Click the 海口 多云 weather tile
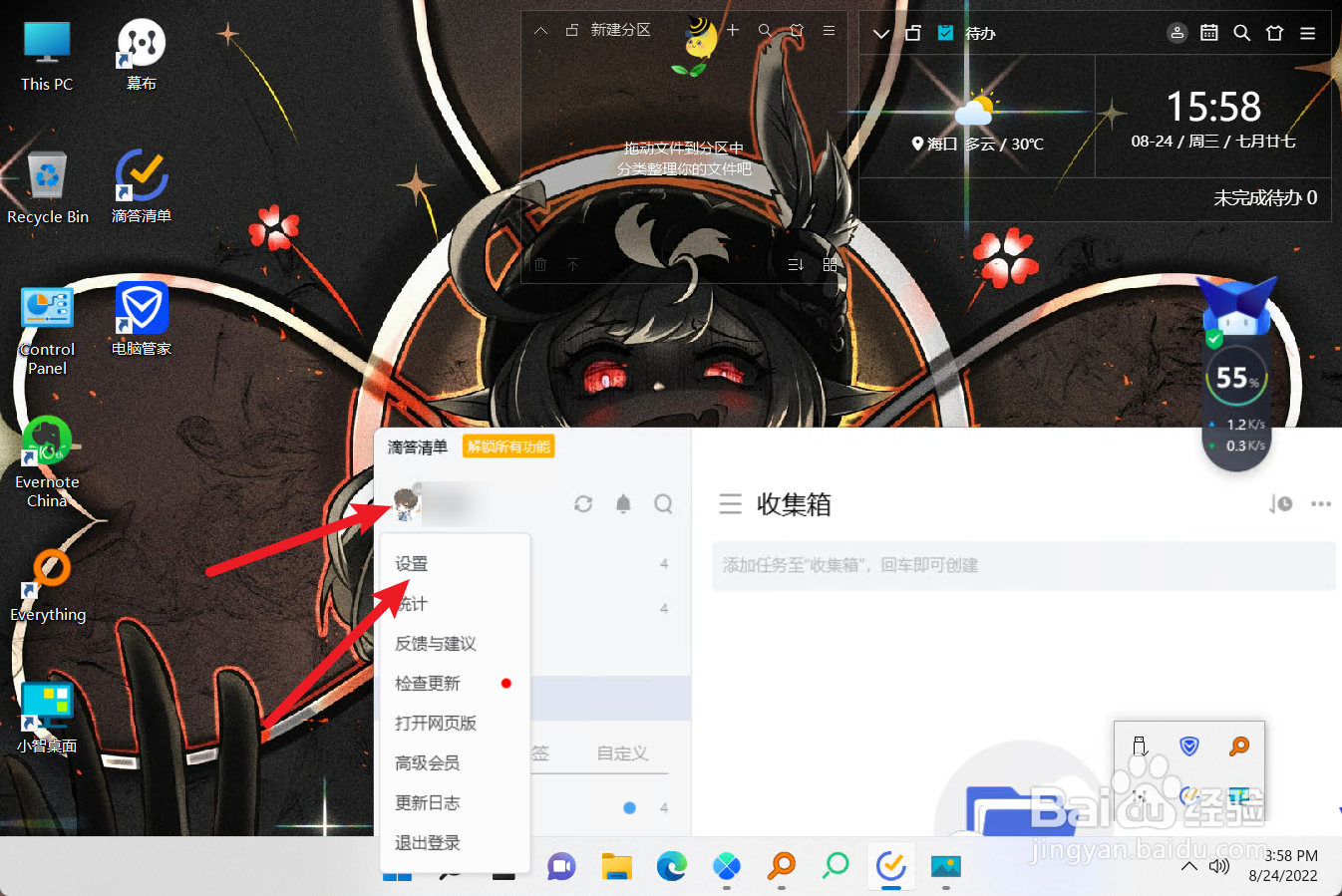This screenshot has height=896, width=1342. coord(977,117)
